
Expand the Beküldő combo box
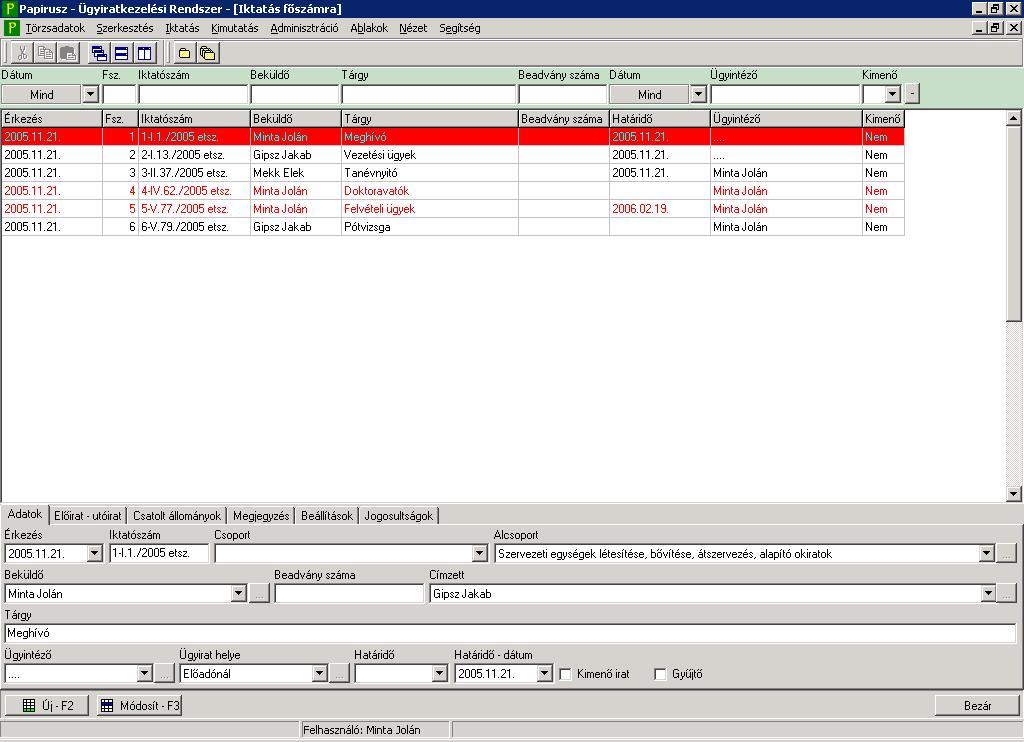tap(239, 594)
